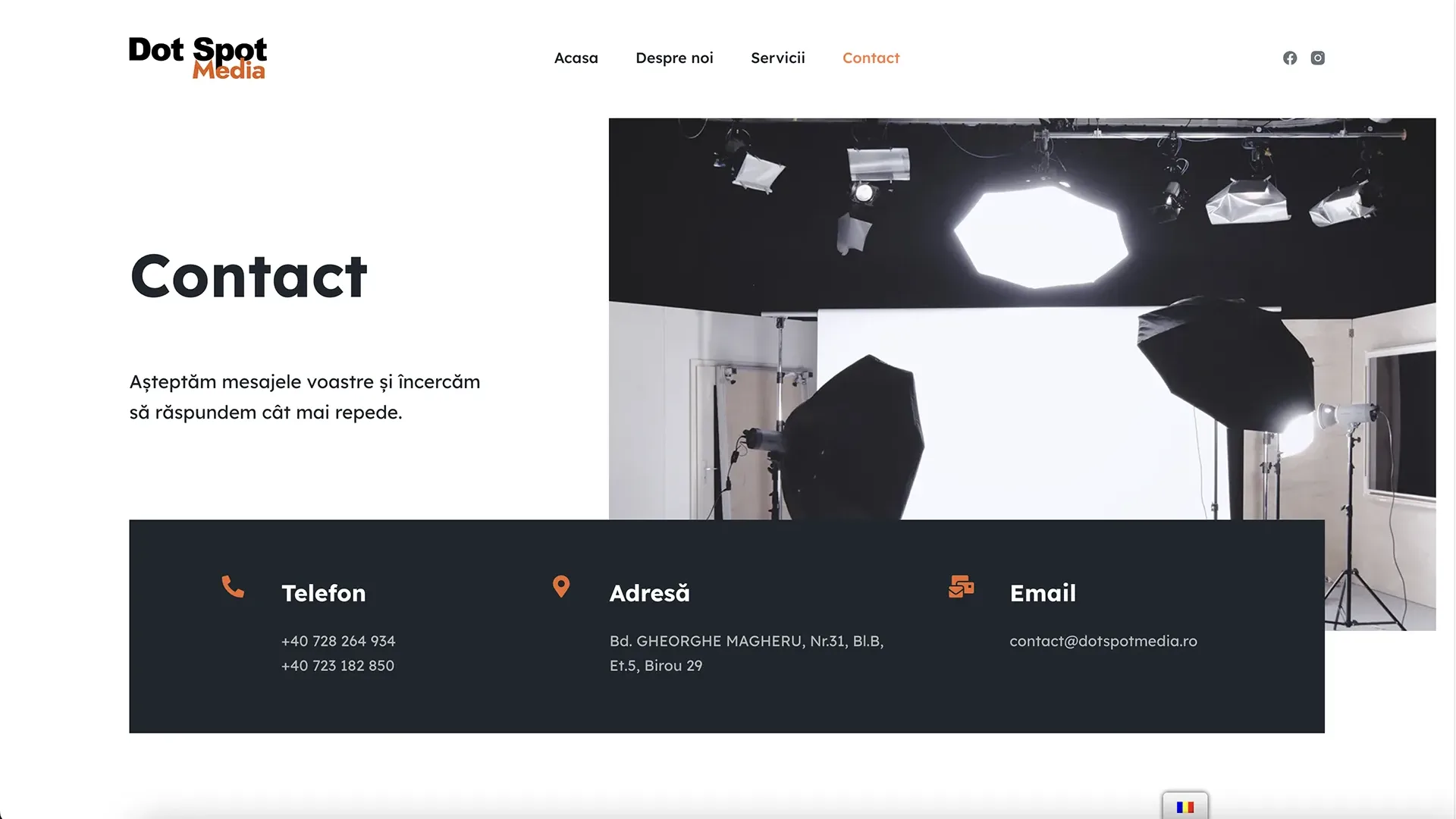Click the Bd. Gheorghe Magheru address text
The image size is (1456, 819).
click(x=747, y=654)
